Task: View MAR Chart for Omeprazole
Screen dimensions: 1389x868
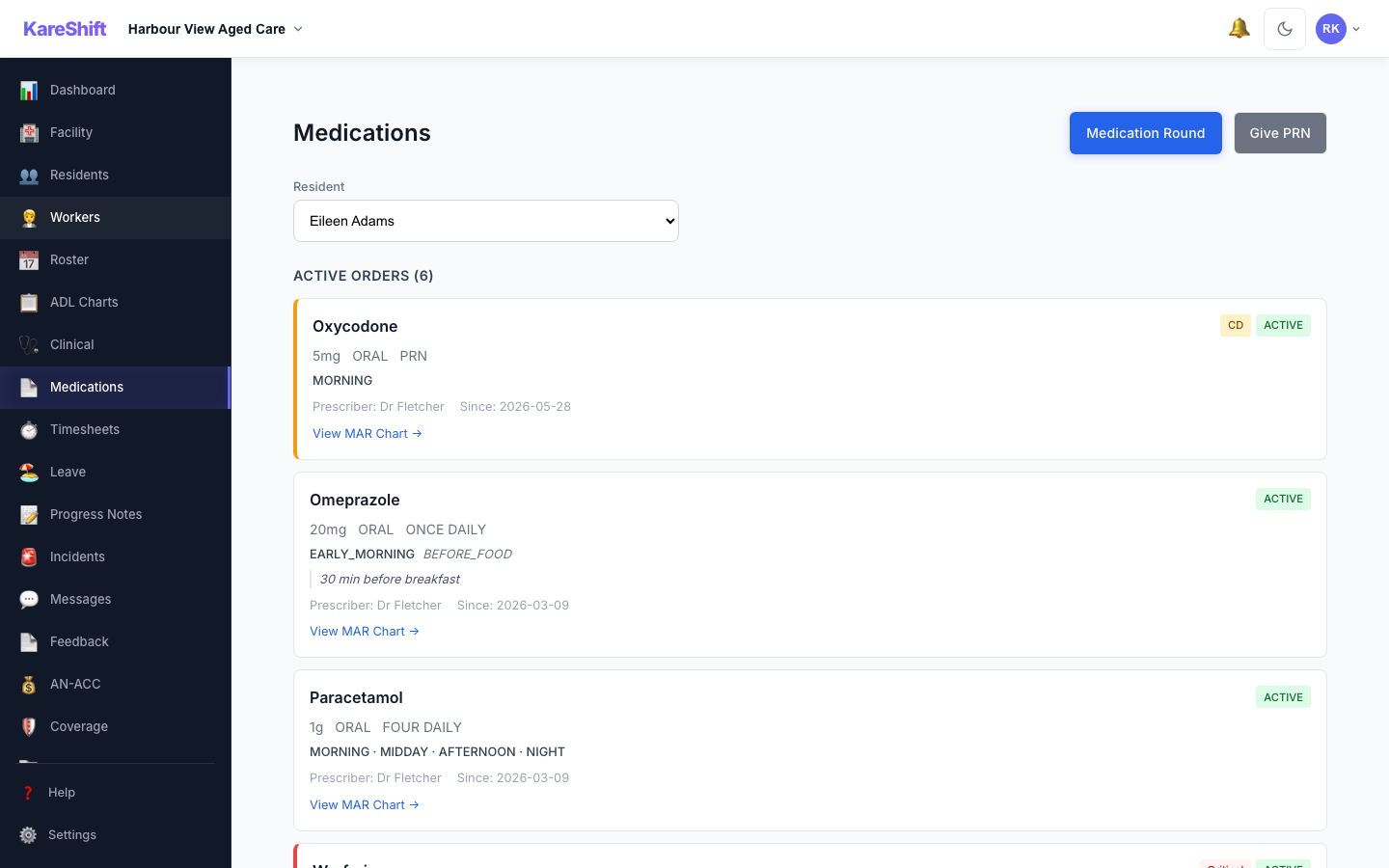Action: point(365,632)
